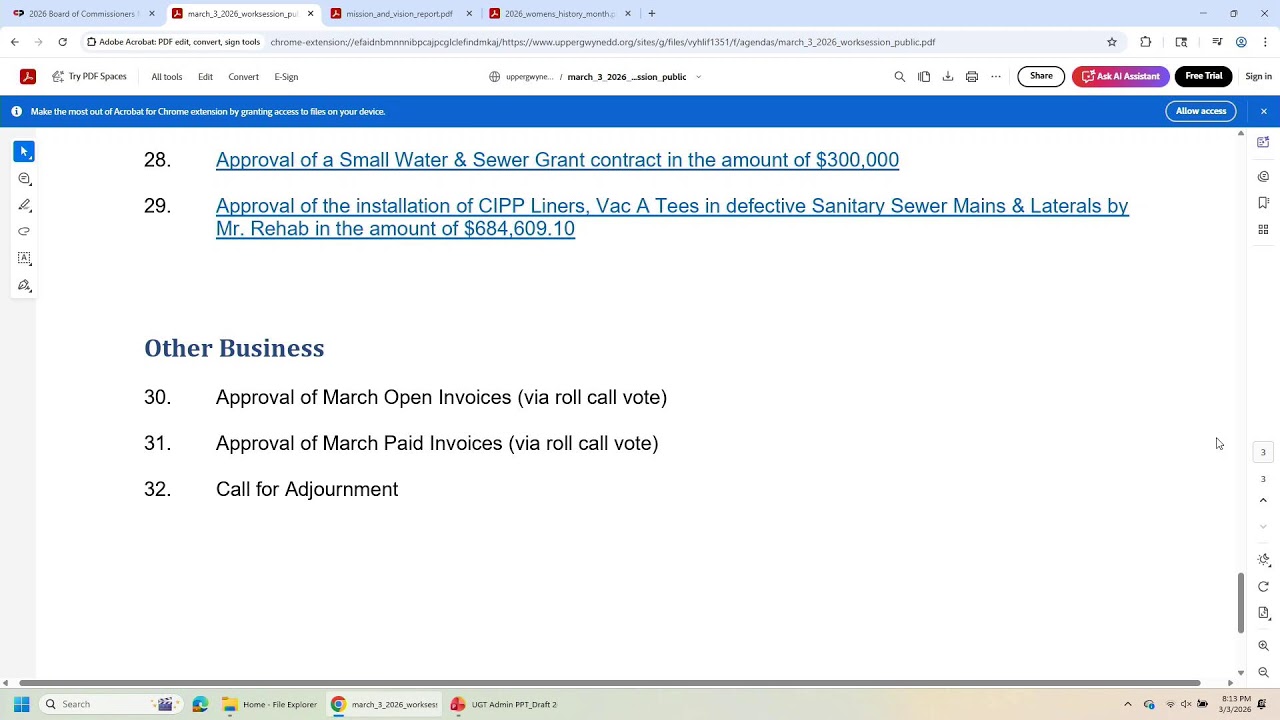Image resolution: width=1280 pixels, height=720 pixels.
Task: Go to next page with down chevron
Action: point(1263,526)
